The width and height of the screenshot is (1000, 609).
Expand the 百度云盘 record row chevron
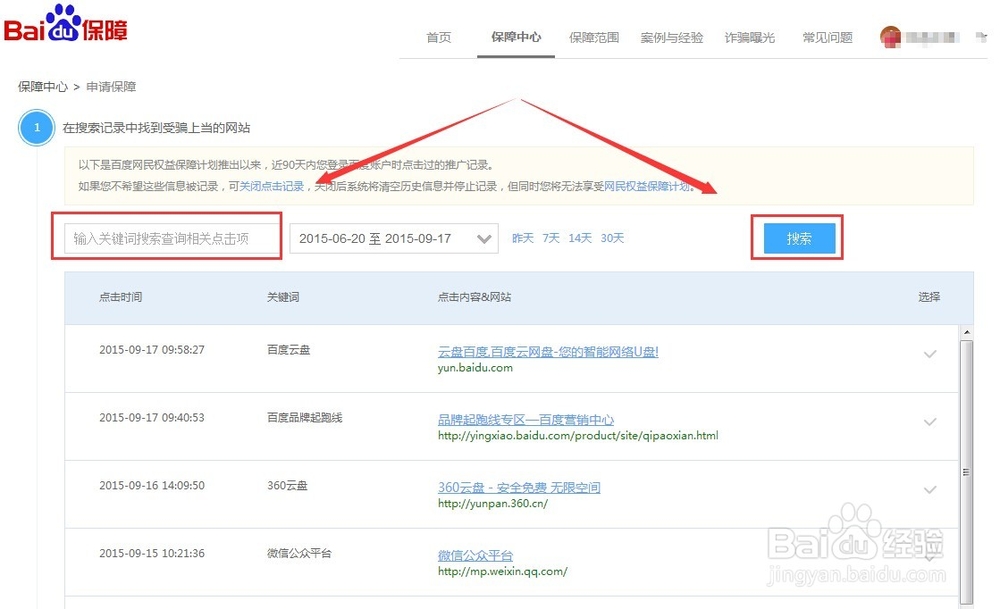point(930,354)
